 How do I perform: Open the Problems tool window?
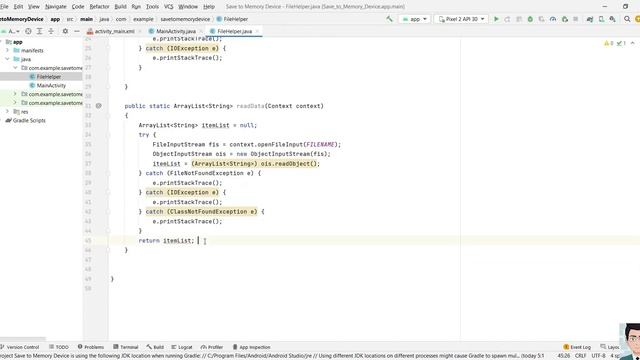tap(91, 347)
